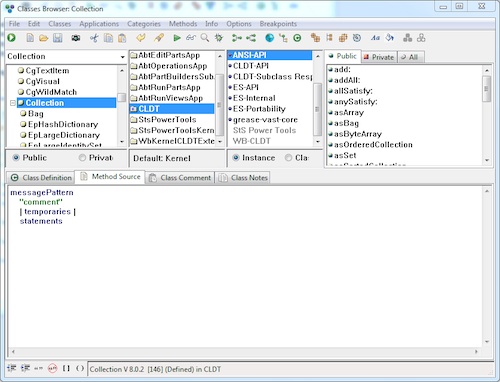Click the outlined hierarchy icon
The image size is (500, 382).
pyautogui.click(x=421, y=38)
